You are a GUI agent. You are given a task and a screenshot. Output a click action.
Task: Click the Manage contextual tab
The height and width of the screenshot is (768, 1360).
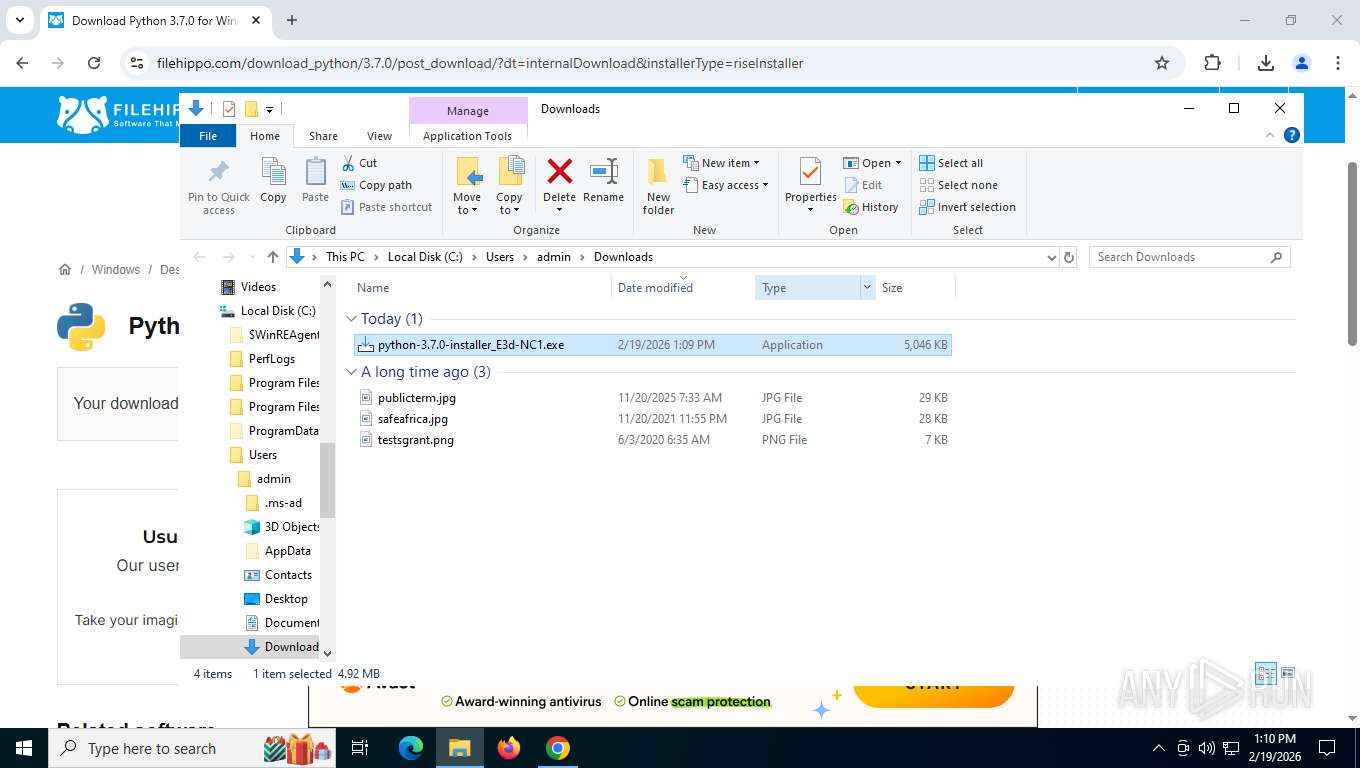coord(468,111)
